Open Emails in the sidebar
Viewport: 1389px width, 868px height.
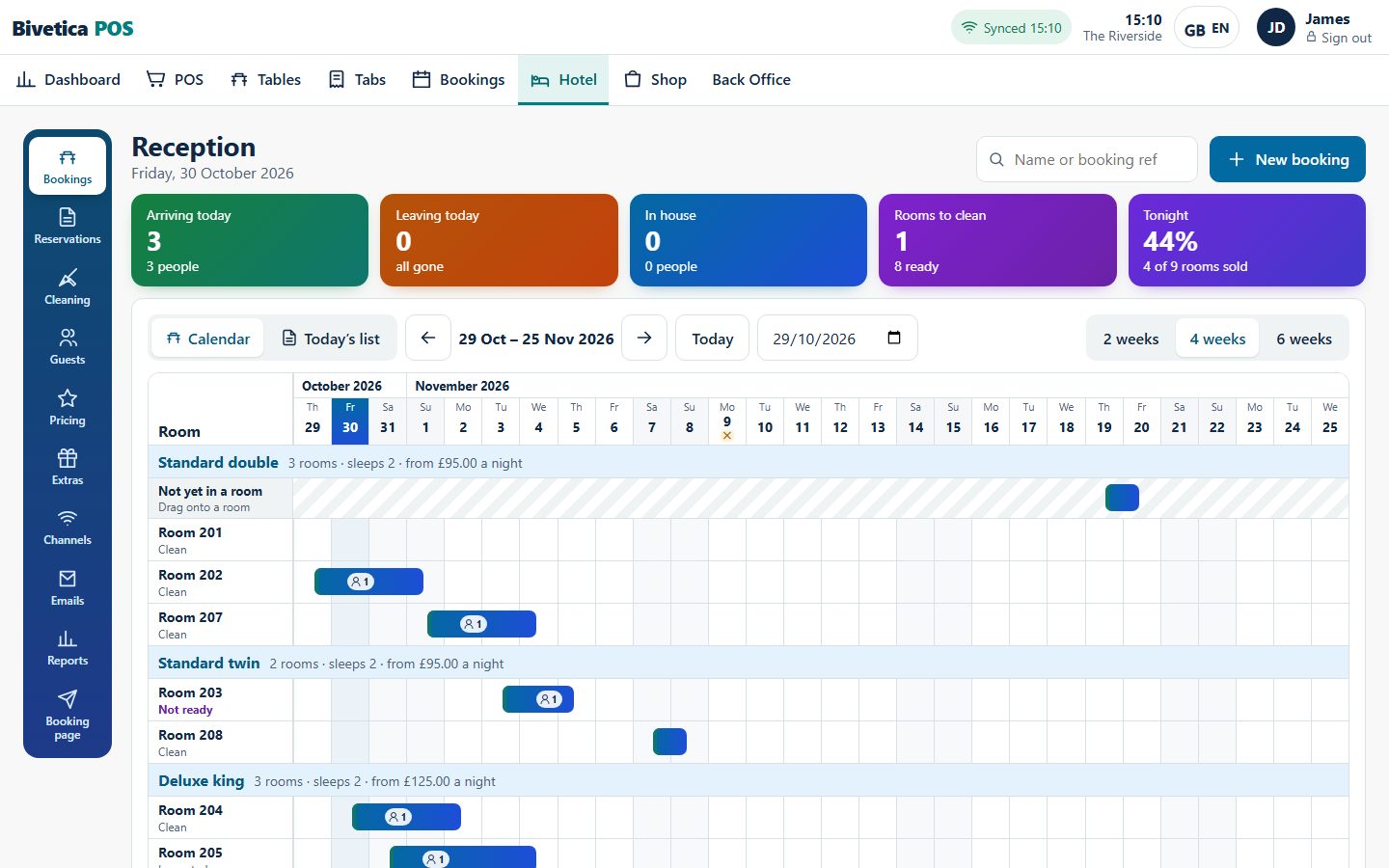point(68,588)
